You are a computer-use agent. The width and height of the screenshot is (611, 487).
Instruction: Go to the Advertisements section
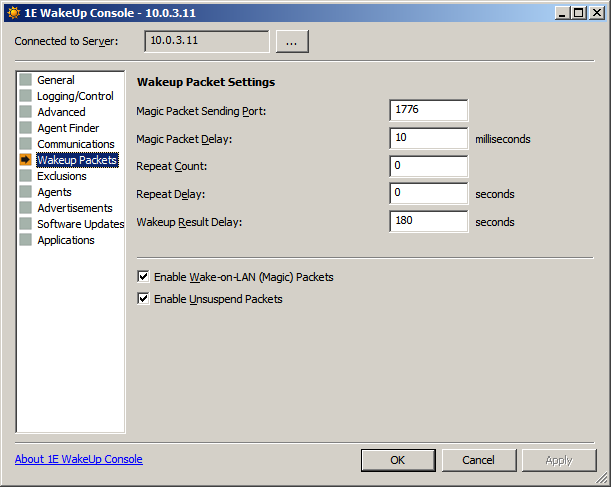coord(74,208)
